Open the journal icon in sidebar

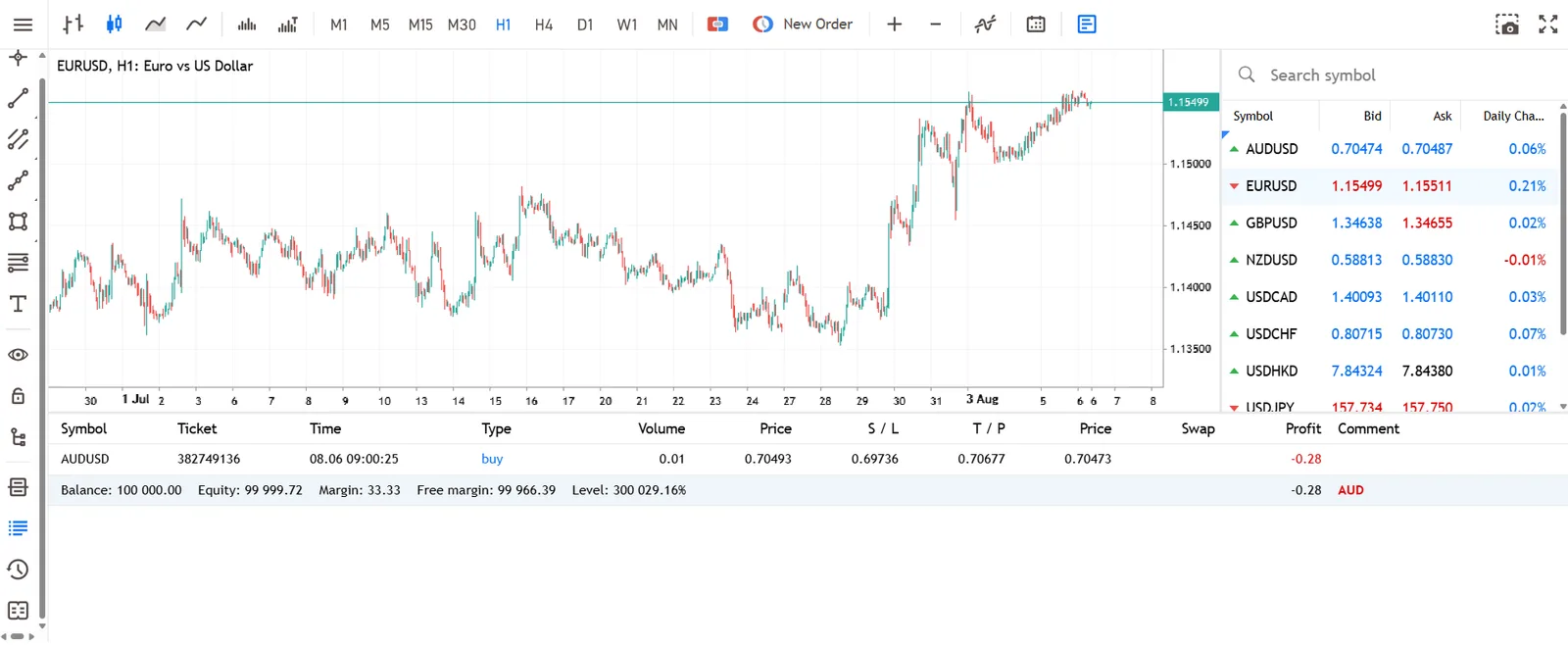click(x=18, y=611)
